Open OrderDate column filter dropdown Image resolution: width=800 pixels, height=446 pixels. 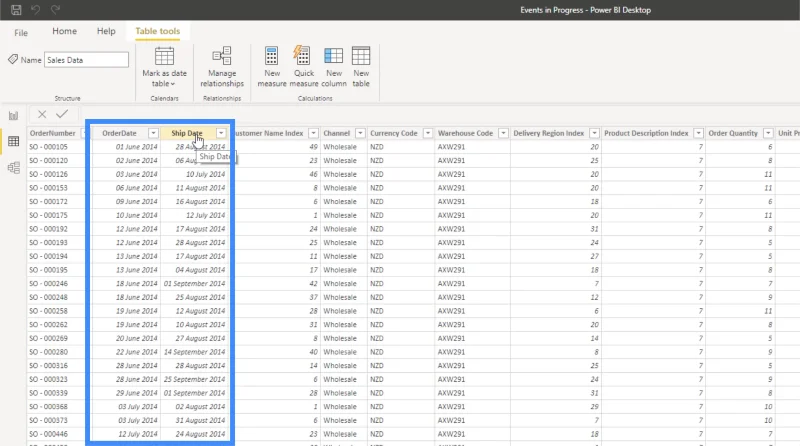(153, 133)
